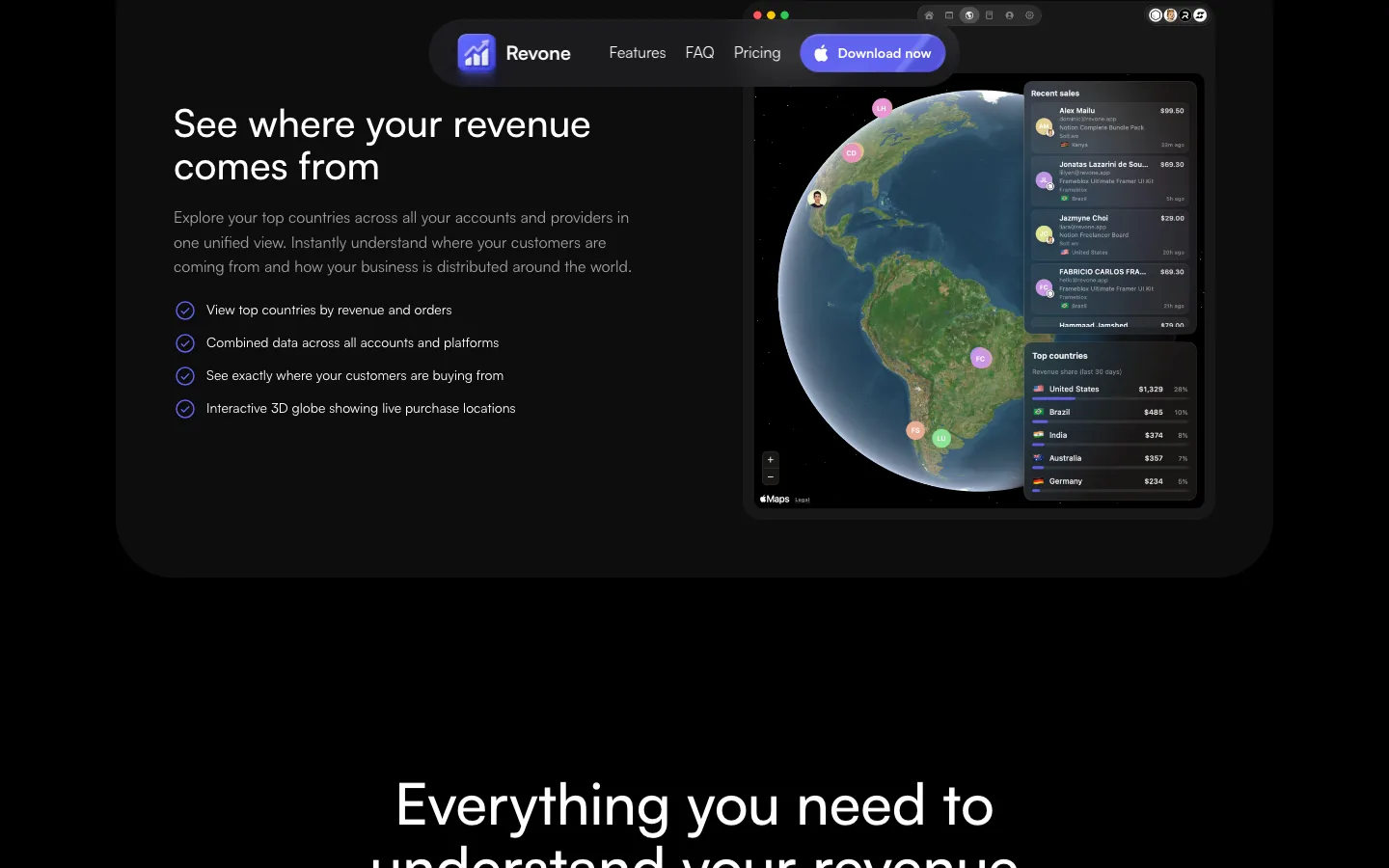Screen dimensions: 1389x868
Task: Click the India revenue share bar
Action: click(1110, 445)
